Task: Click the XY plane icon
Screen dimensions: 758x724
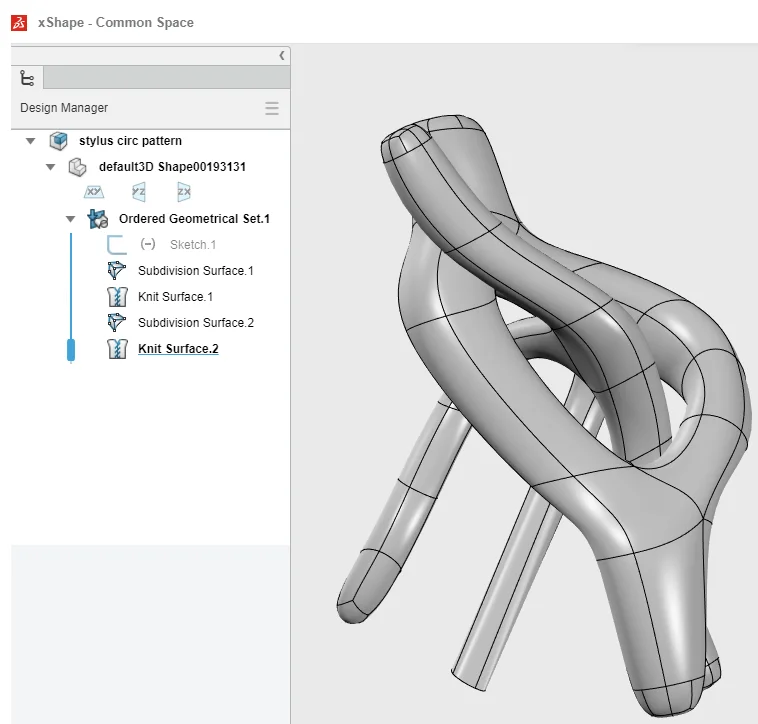Action: coord(94,192)
